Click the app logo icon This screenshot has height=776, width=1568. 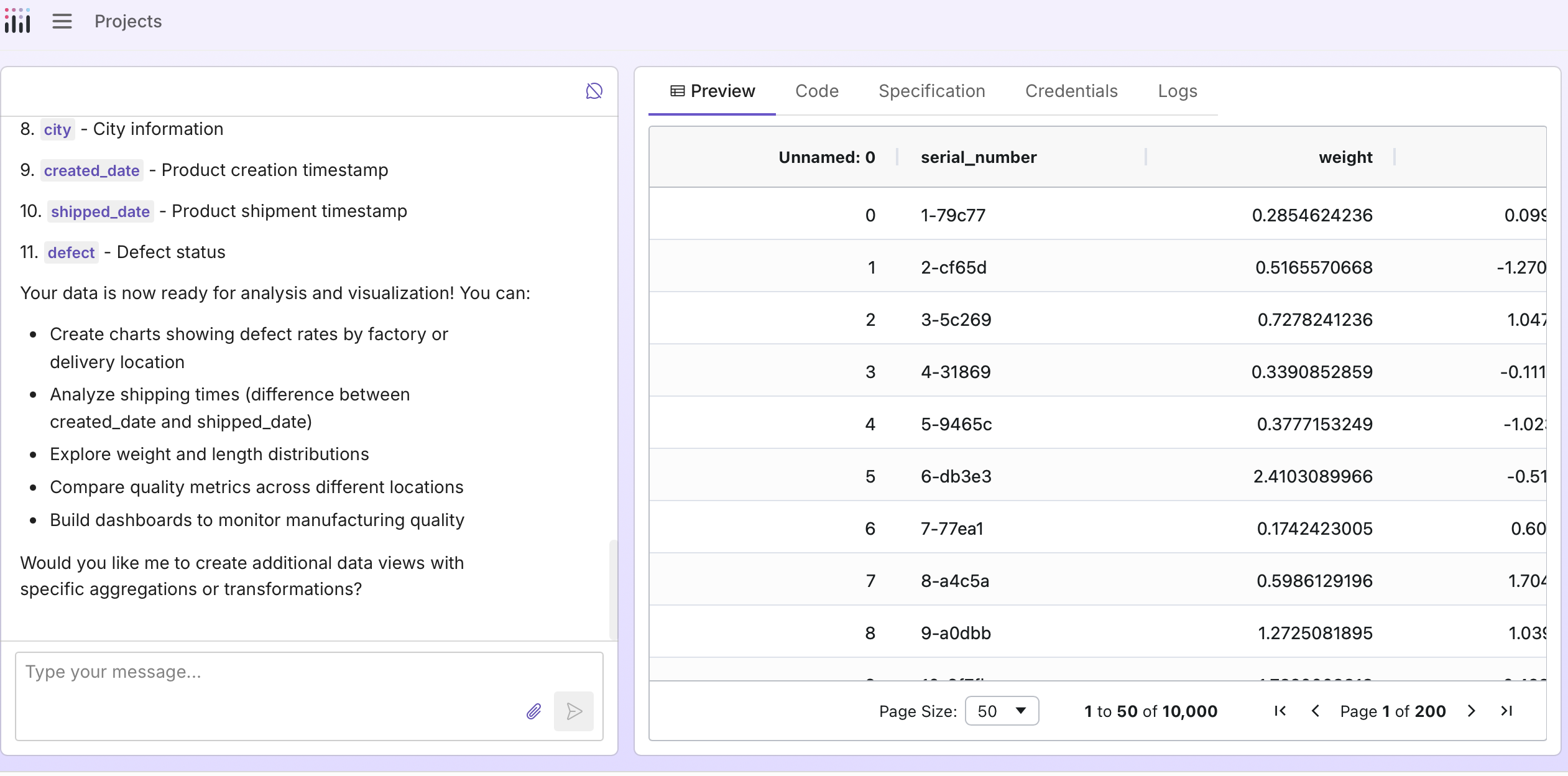click(17, 21)
